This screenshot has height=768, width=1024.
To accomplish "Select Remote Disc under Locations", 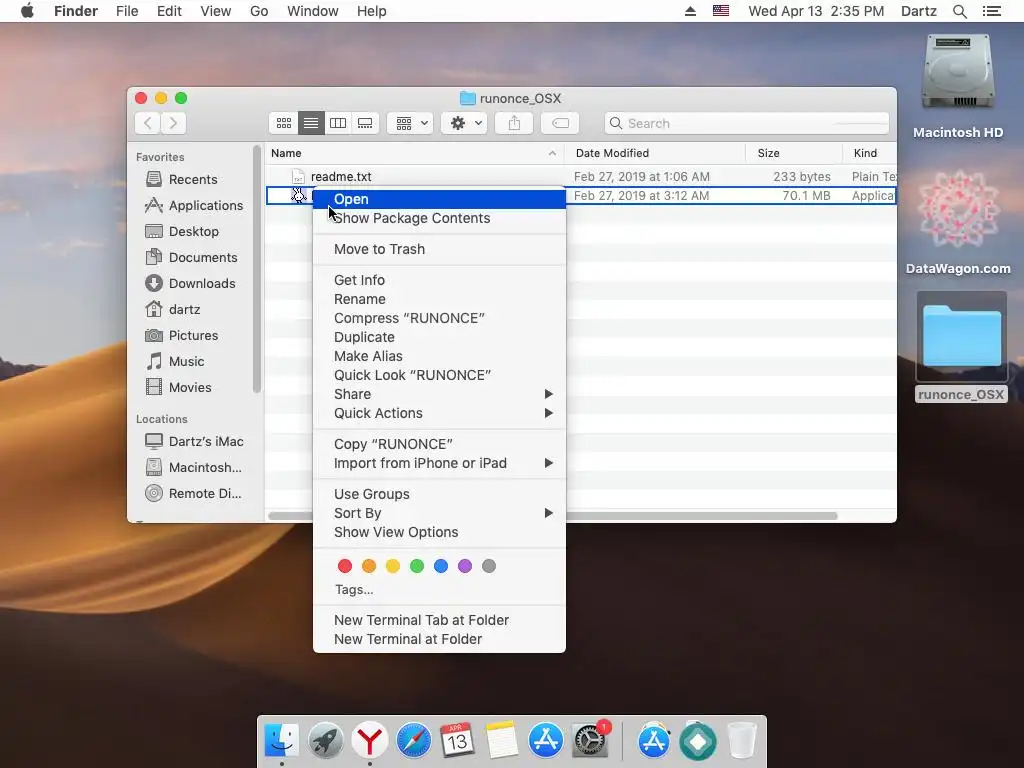I will pyautogui.click(x=193, y=493).
